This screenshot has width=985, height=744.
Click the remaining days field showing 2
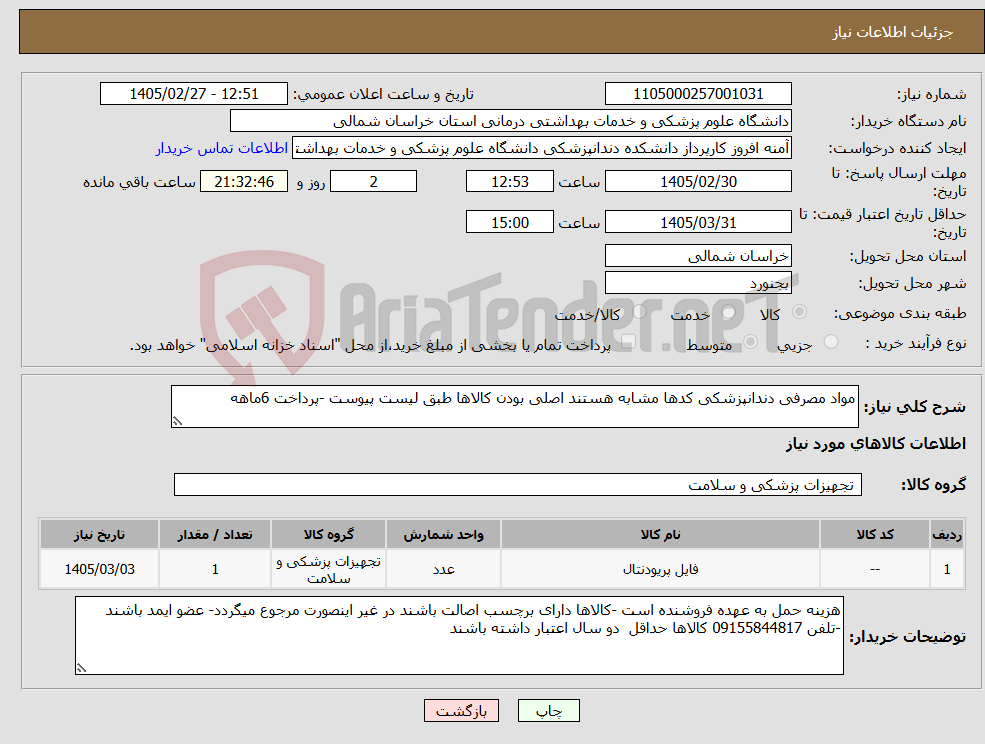(x=373, y=182)
